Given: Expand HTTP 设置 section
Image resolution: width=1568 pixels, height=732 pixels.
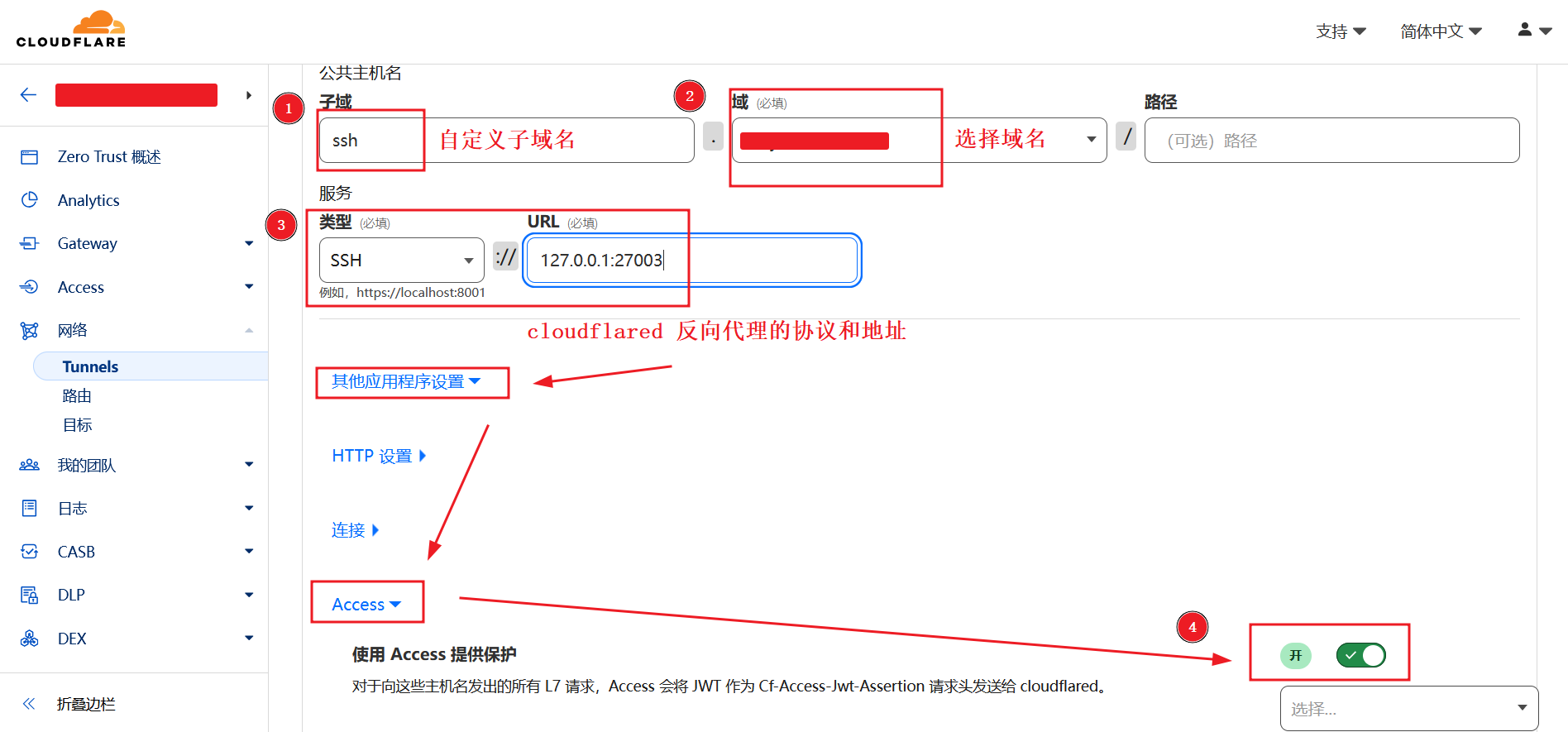Looking at the screenshot, I should (x=379, y=456).
